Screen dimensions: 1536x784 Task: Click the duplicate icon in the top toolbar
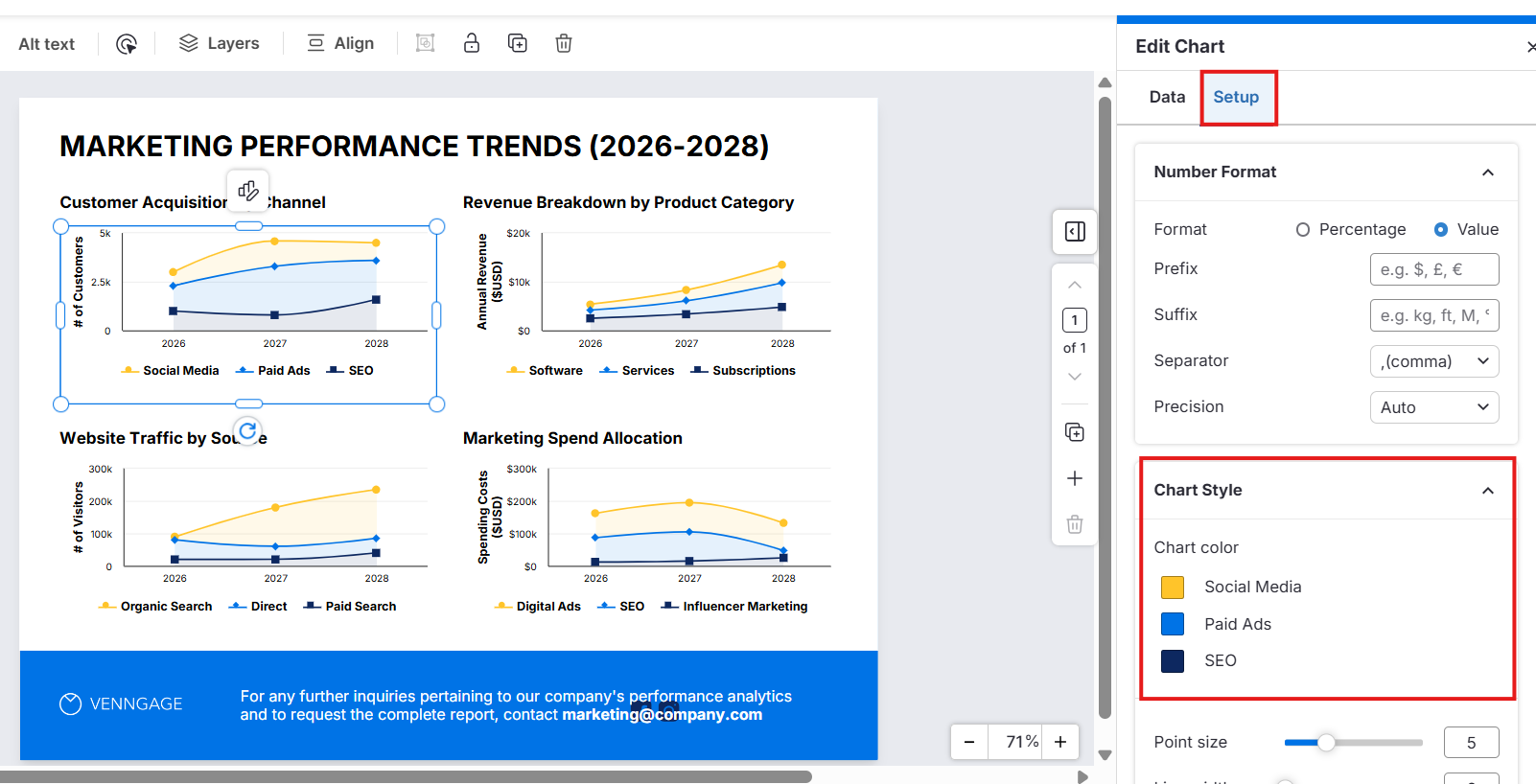point(517,43)
